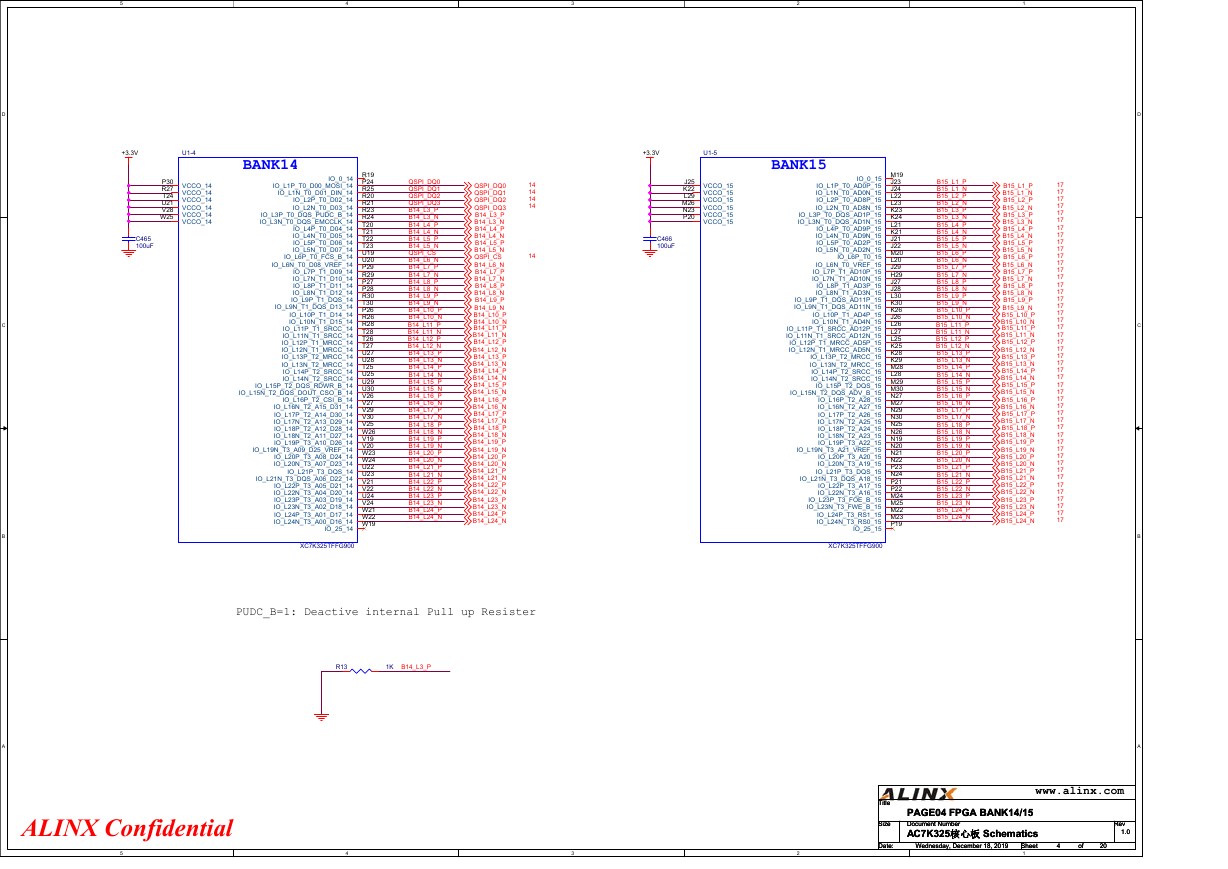Viewport: 1228px width, 869px height.
Task: Click pin name IO_L15N_T2_DQS_ADV_B_15
Action: point(836,393)
